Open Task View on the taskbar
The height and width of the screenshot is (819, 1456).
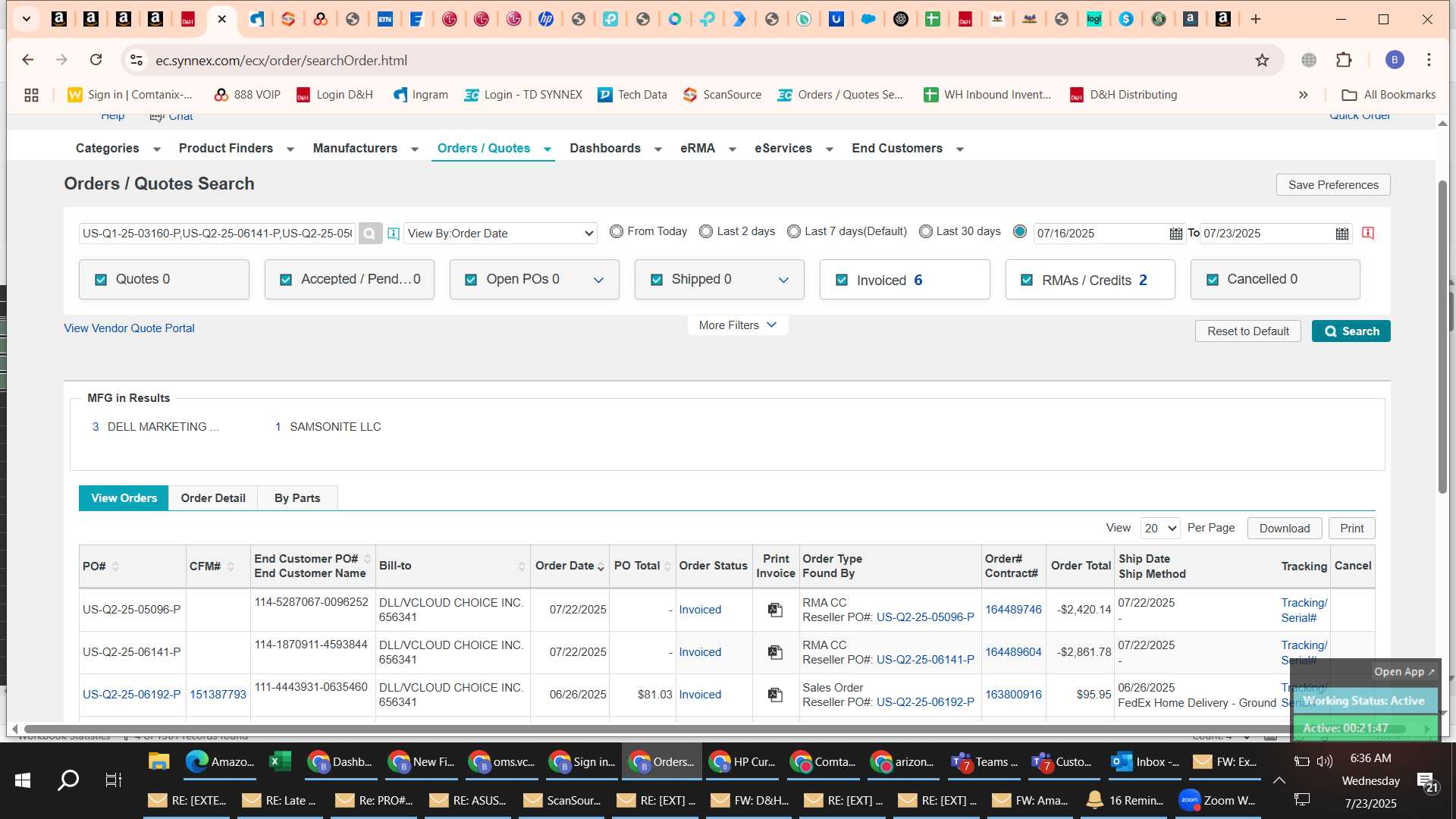pyautogui.click(x=114, y=780)
